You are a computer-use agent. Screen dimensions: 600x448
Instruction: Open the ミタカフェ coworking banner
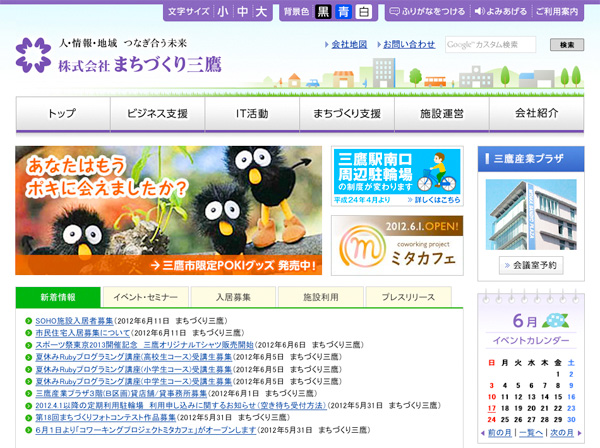tap(396, 243)
